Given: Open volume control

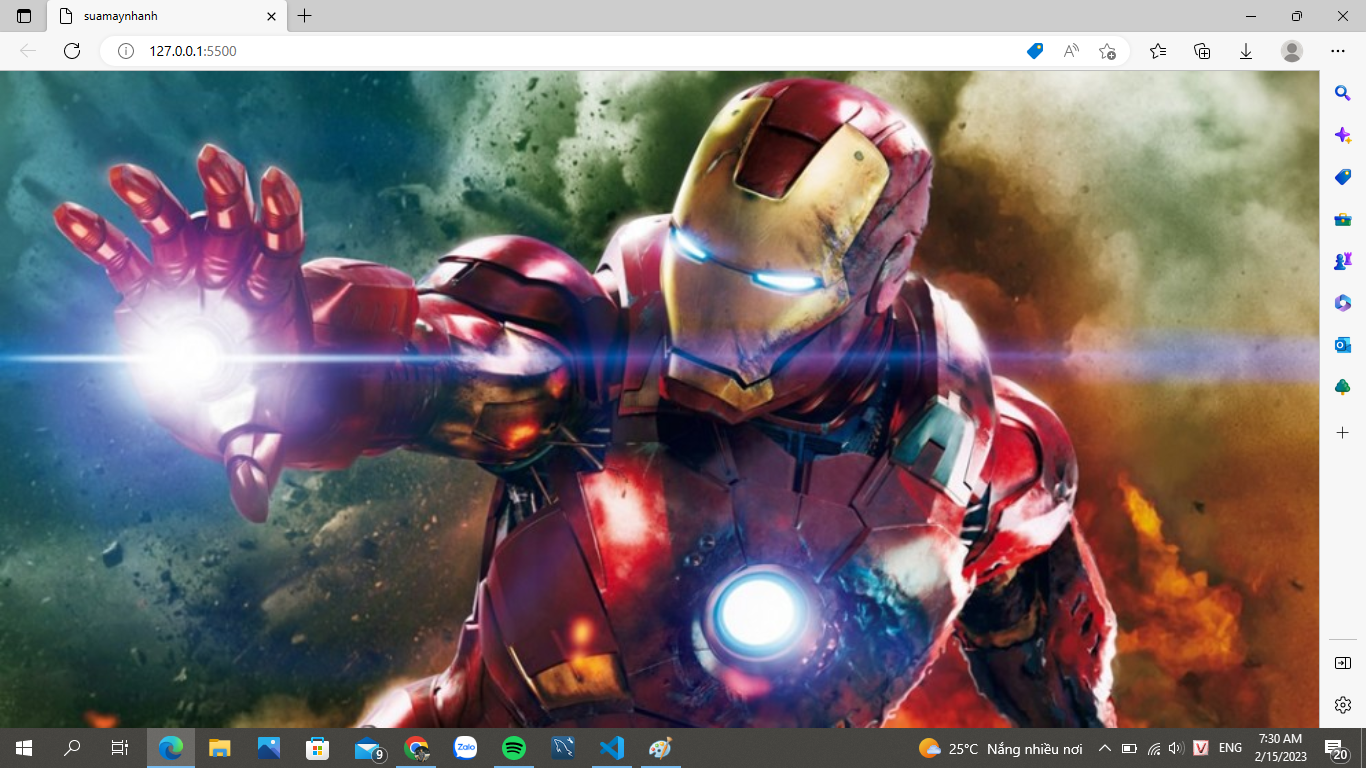Looking at the screenshot, I should click(1176, 748).
